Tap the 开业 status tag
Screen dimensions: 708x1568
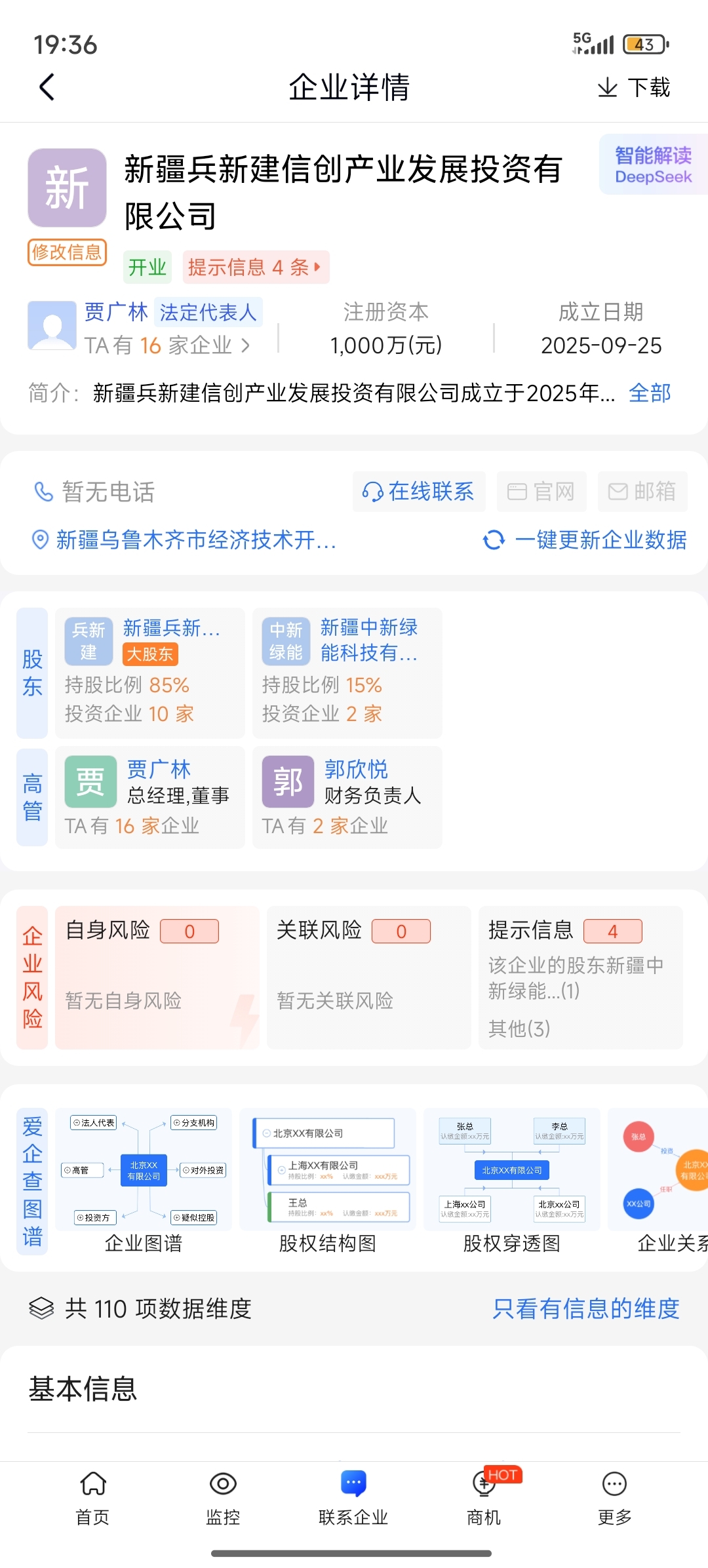[147, 267]
